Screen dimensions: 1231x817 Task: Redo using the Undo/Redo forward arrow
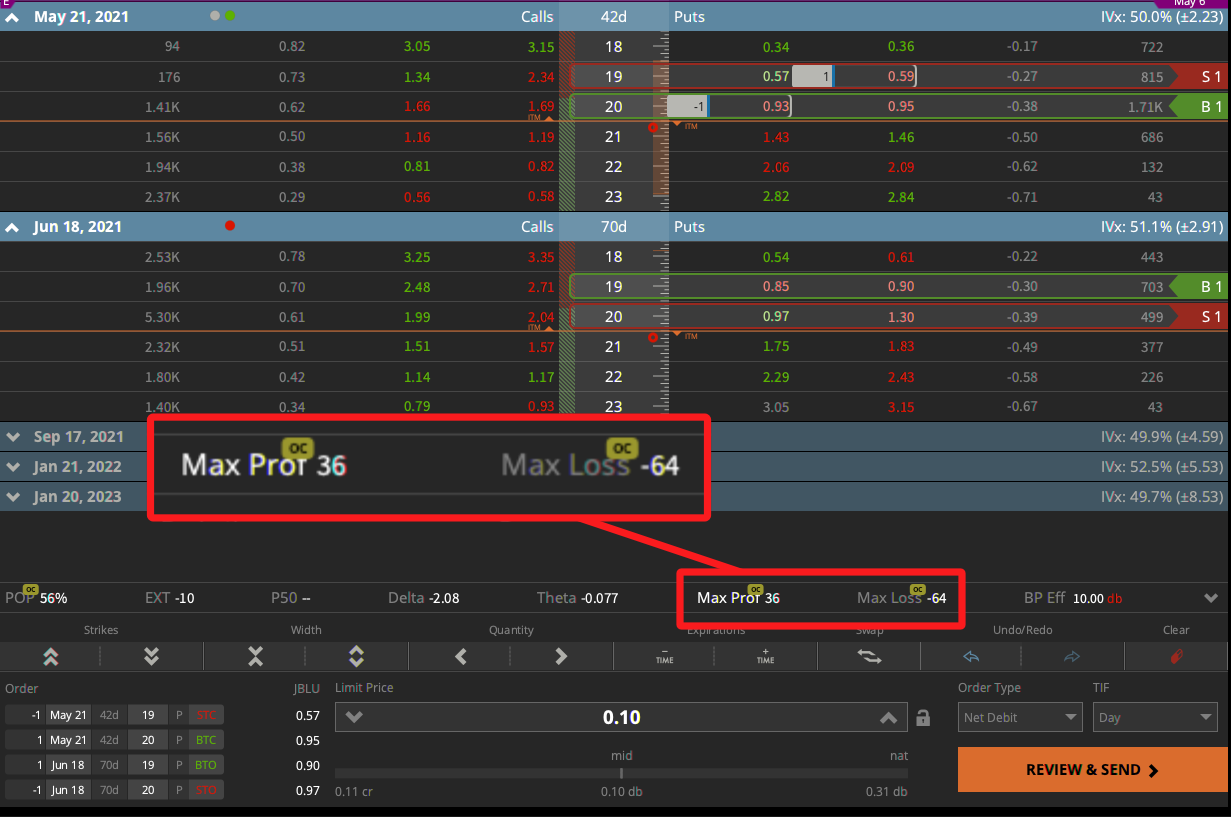1071,656
